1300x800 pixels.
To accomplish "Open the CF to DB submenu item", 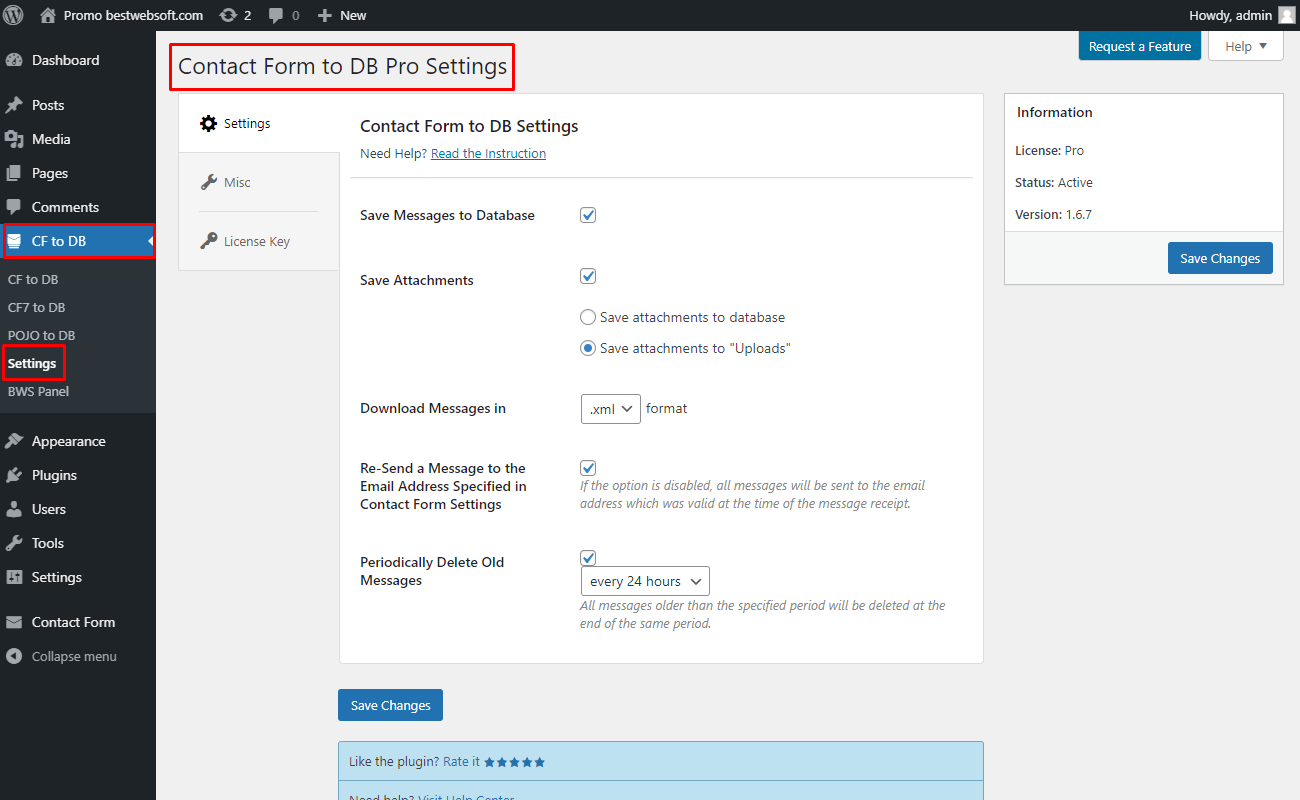I will click(33, 279).
